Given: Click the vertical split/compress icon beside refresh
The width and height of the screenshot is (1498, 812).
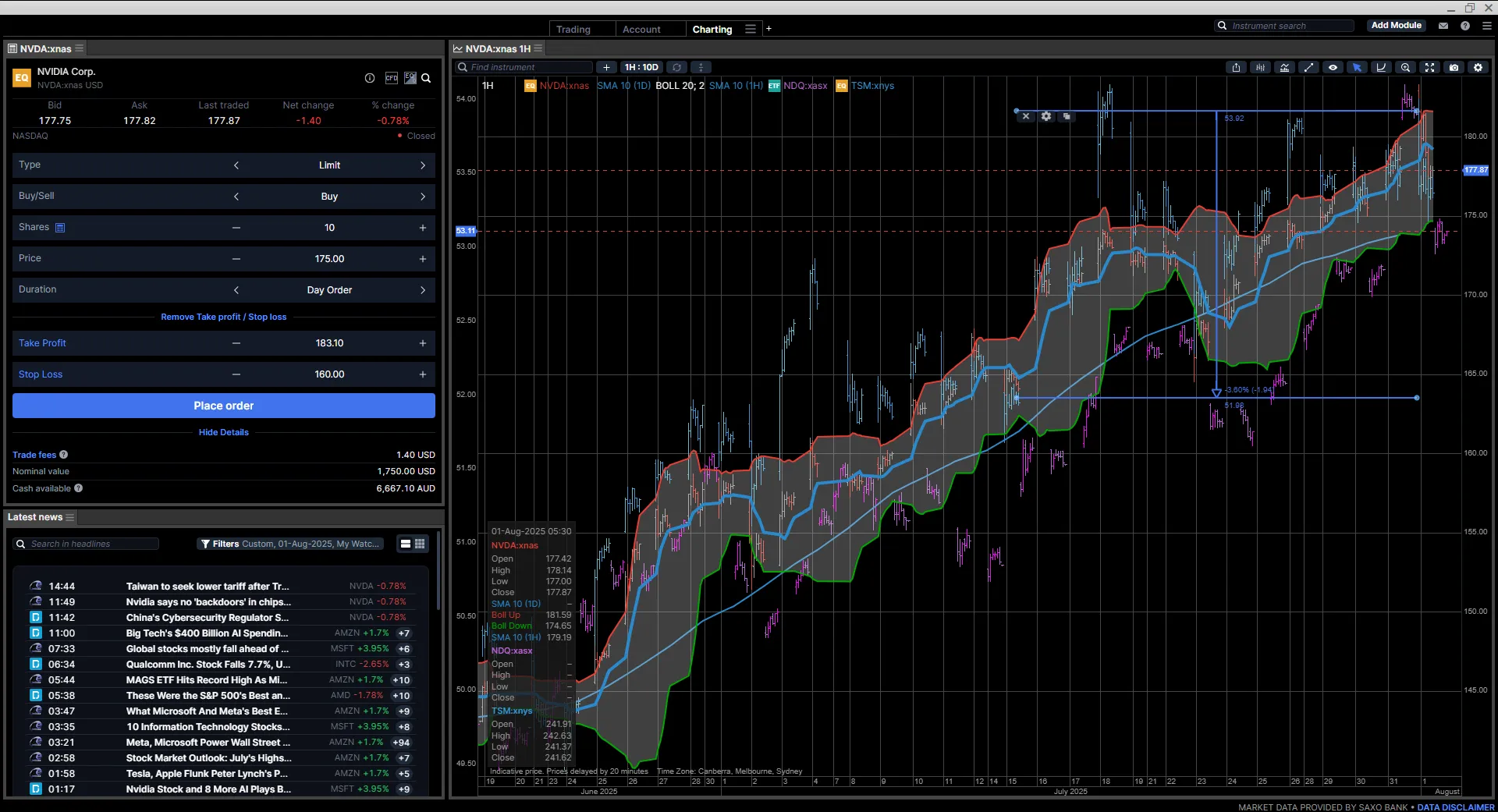Looking at the screenshot, I should coord(701,68).
